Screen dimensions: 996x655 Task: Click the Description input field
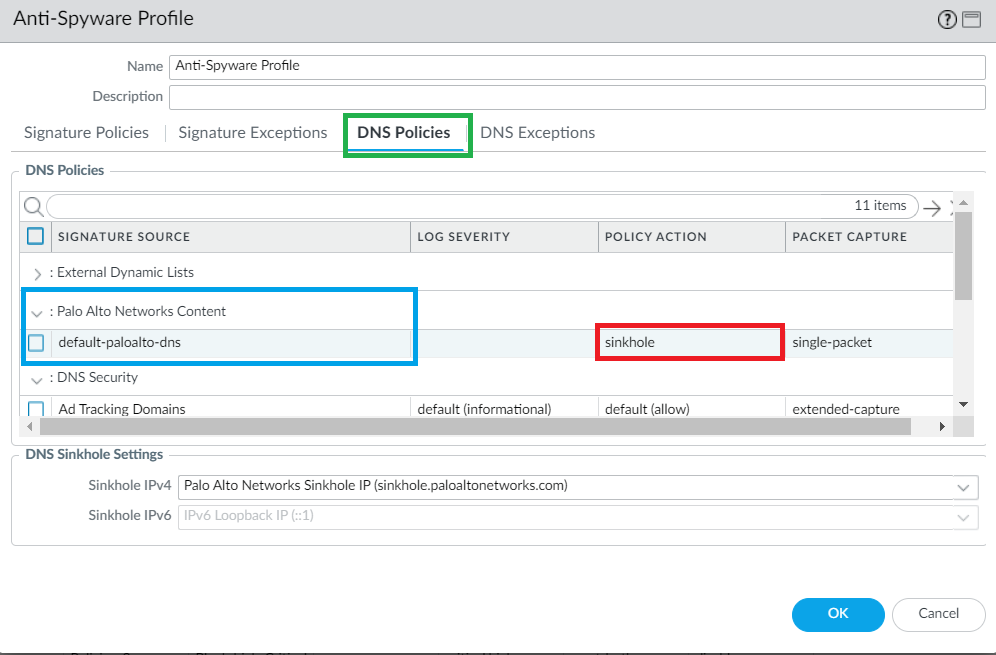pos(577,97)
